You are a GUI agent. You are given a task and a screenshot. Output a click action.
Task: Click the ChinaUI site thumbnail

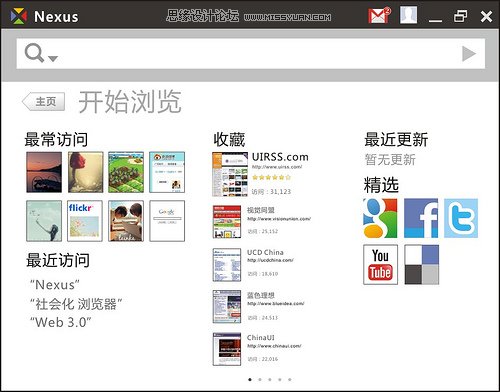point(227,349)
